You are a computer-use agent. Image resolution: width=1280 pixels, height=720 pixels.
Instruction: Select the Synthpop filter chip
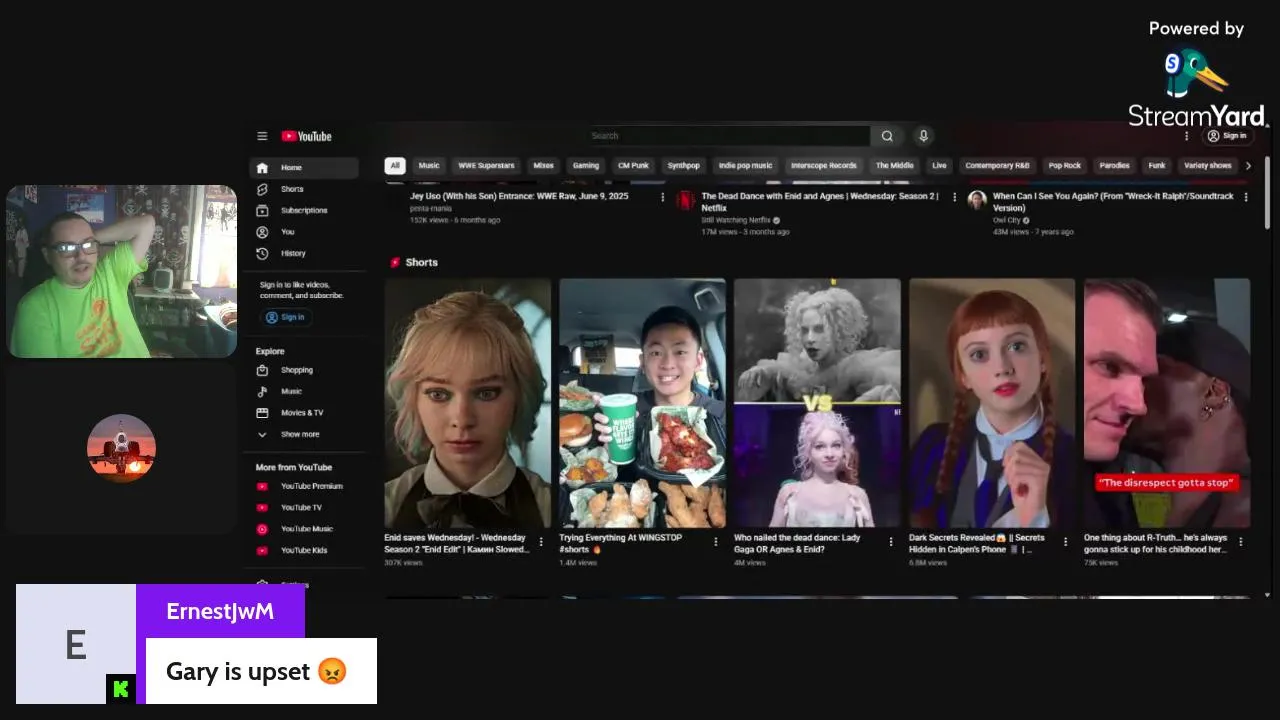(684, 166)
